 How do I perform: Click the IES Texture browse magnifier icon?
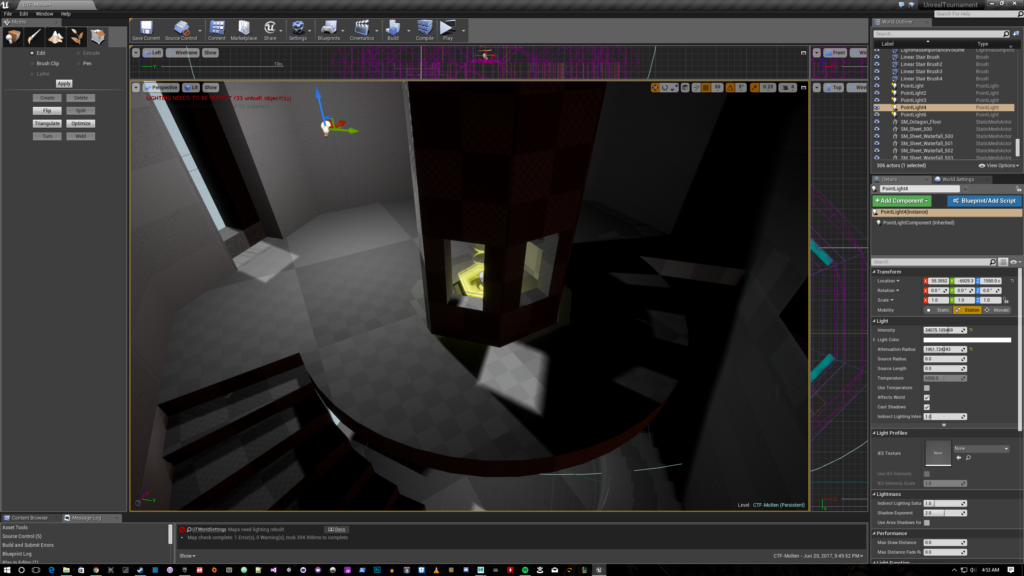(x=968, y=458)
